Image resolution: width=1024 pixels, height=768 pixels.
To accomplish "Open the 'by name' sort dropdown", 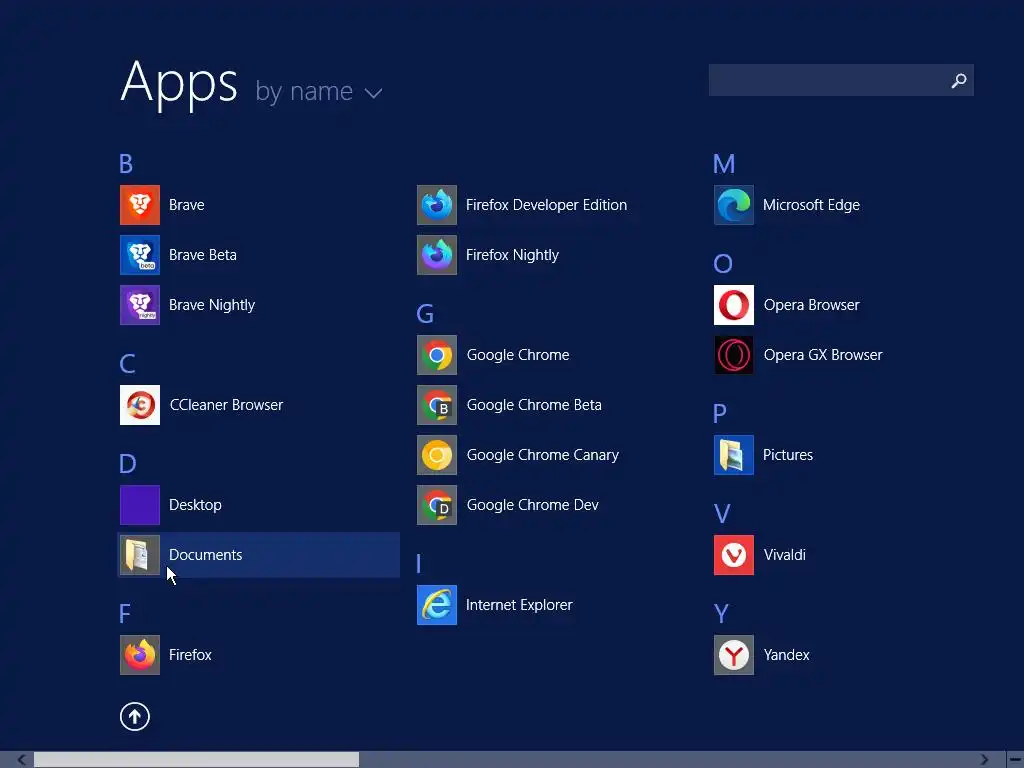I will (319, 91).
